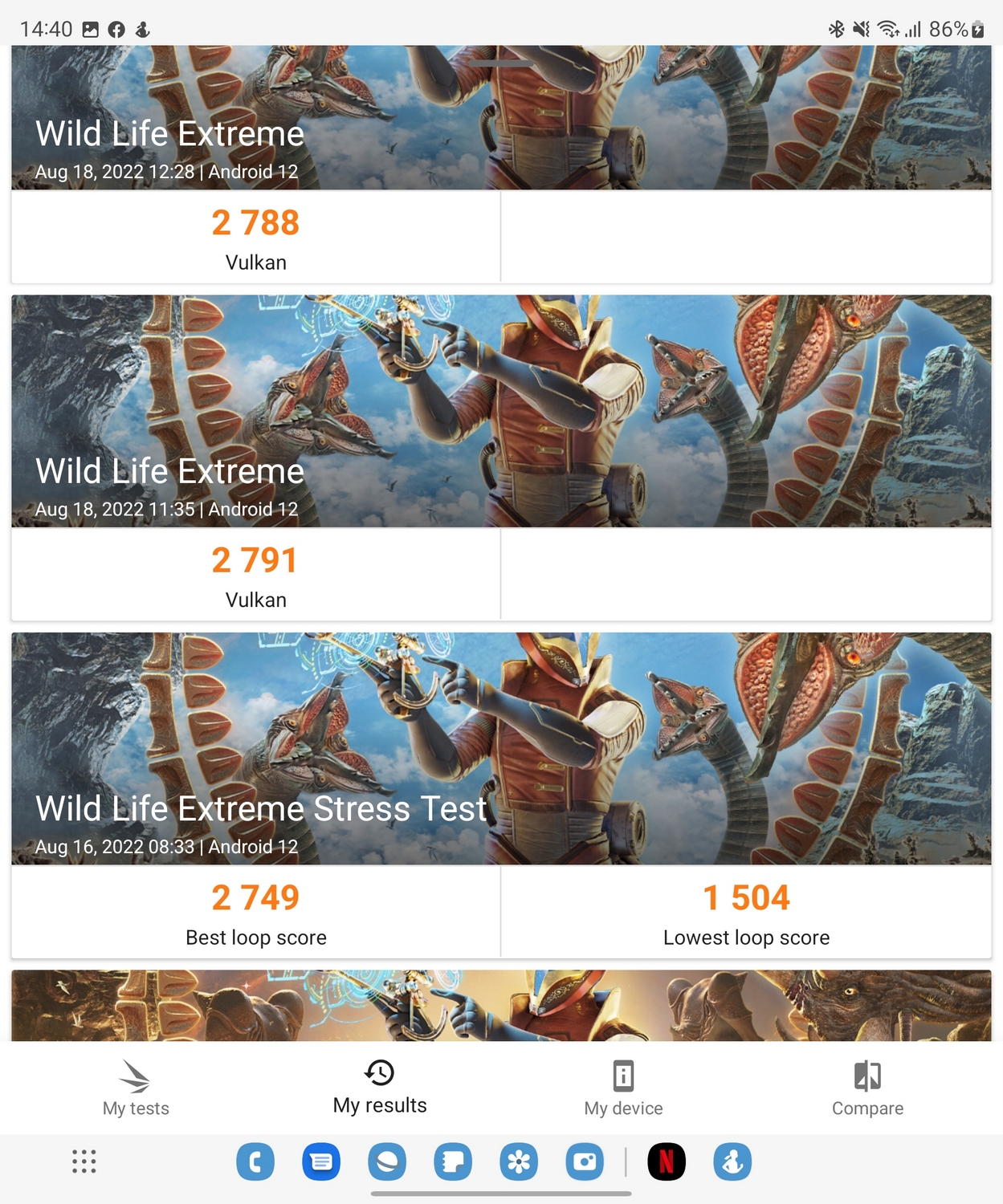
Task: Open the 3DMark icon in the taskbar
Action: [x=732, y=1161]
